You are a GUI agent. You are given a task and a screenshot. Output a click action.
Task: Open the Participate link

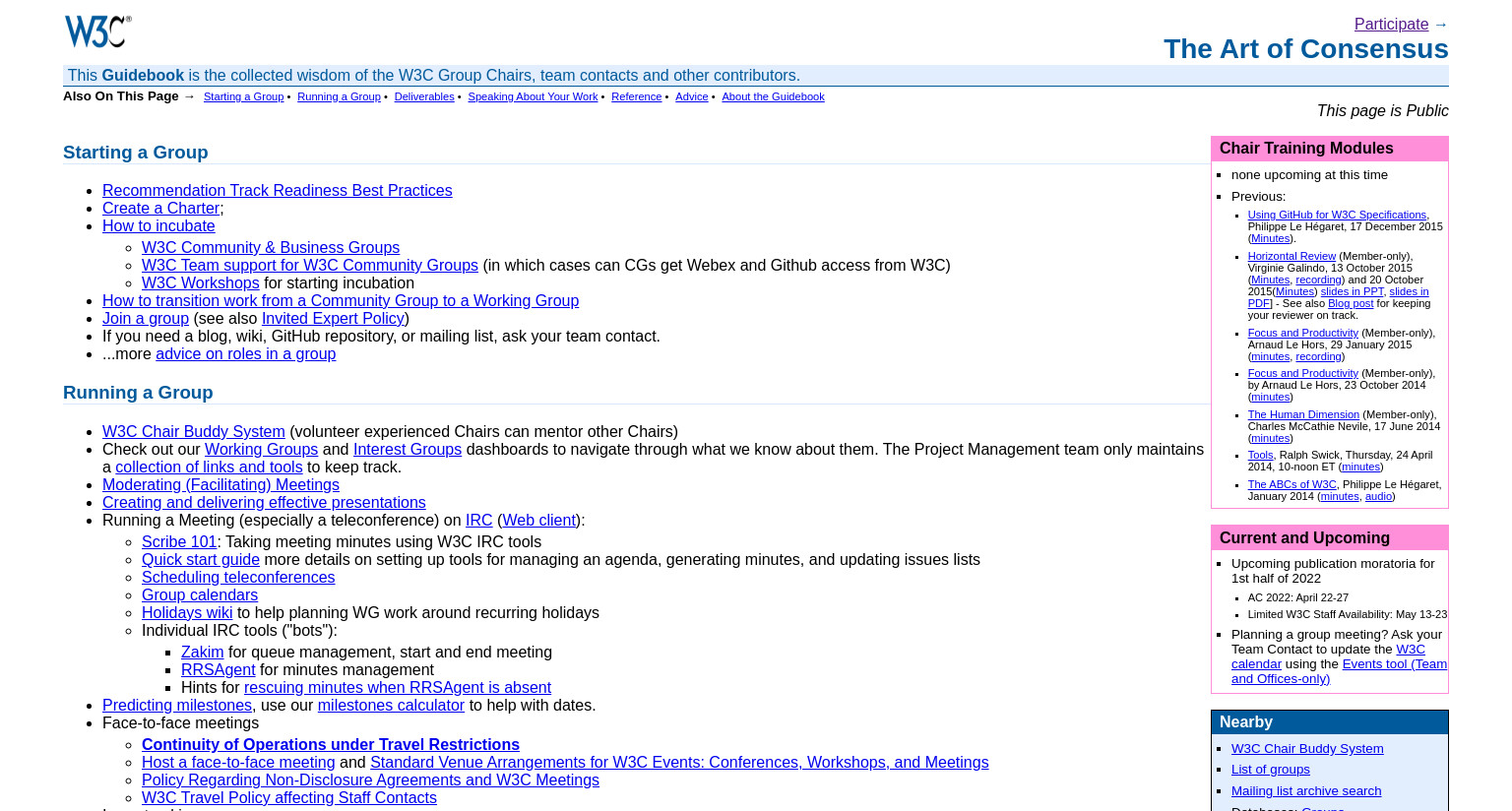point(1391,25)
